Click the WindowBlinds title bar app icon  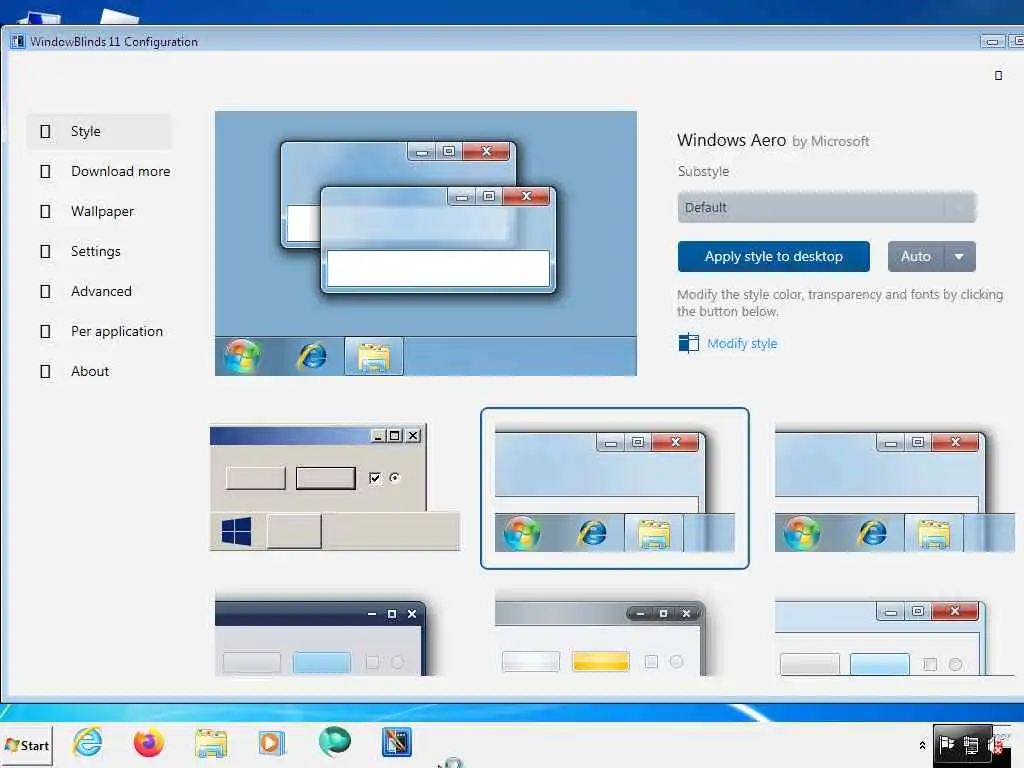(17, 42)
